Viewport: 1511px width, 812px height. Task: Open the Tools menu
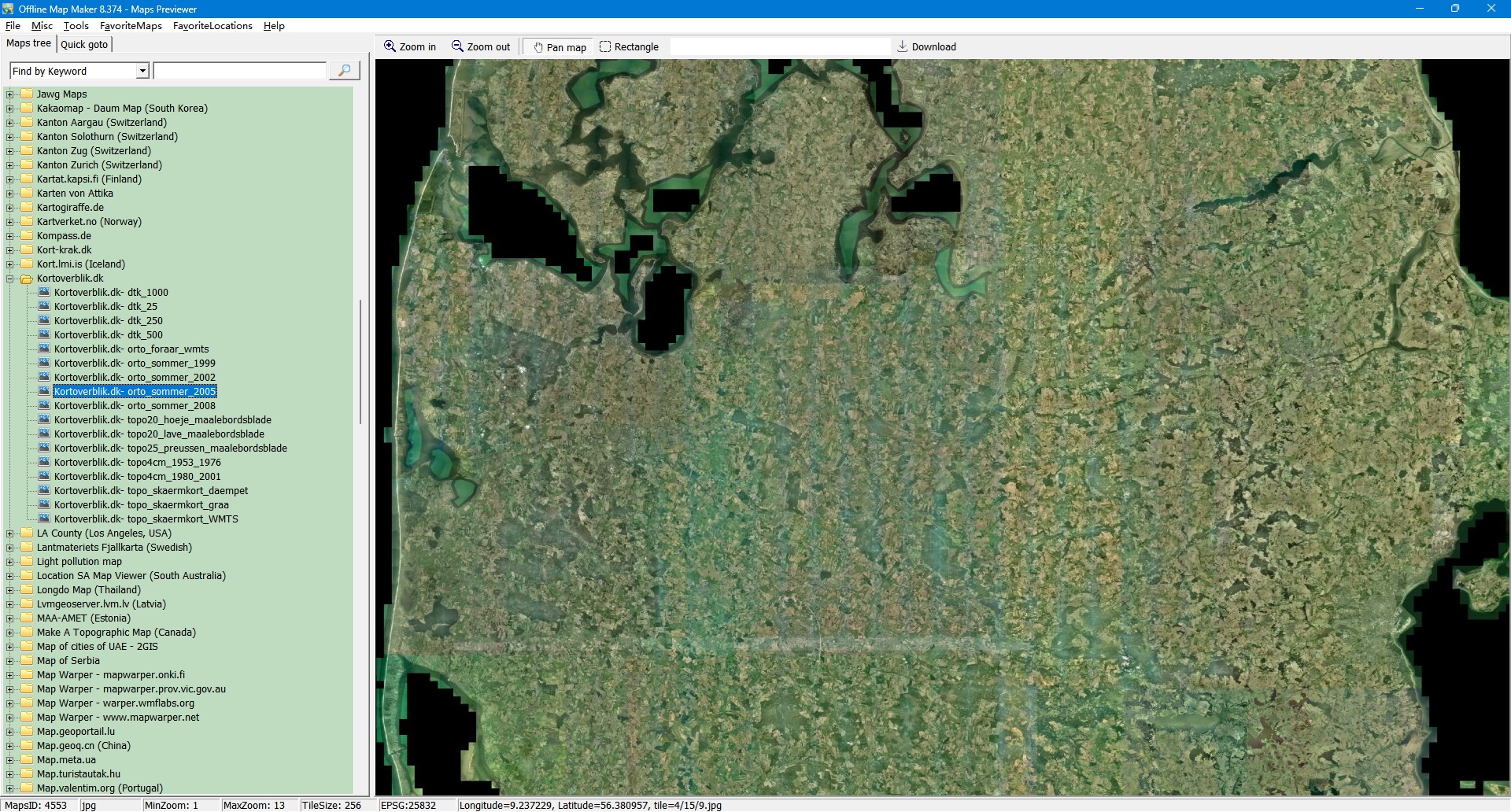76,26
